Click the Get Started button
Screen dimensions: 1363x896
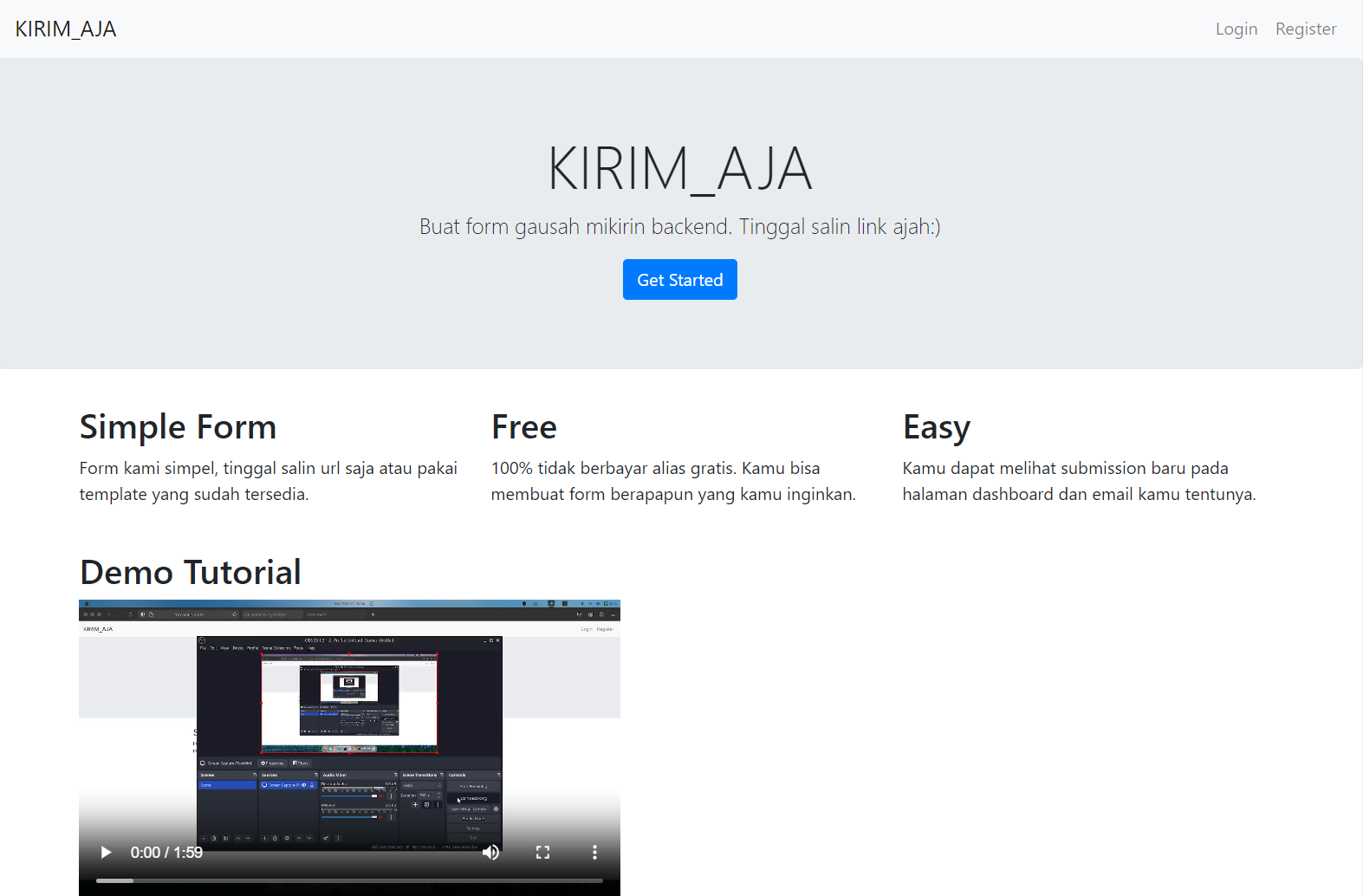(x=680, y=280)
